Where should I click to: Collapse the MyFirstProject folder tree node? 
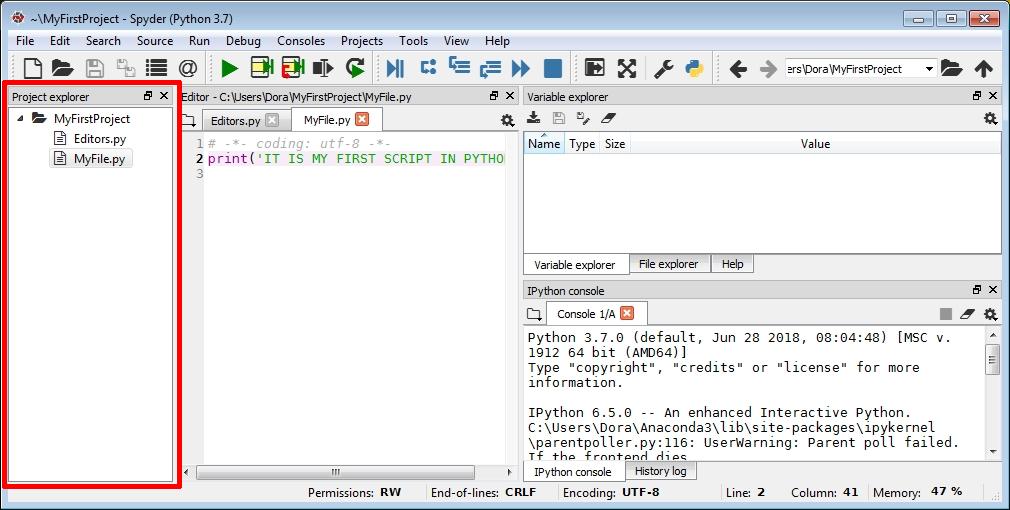(21, 118)
